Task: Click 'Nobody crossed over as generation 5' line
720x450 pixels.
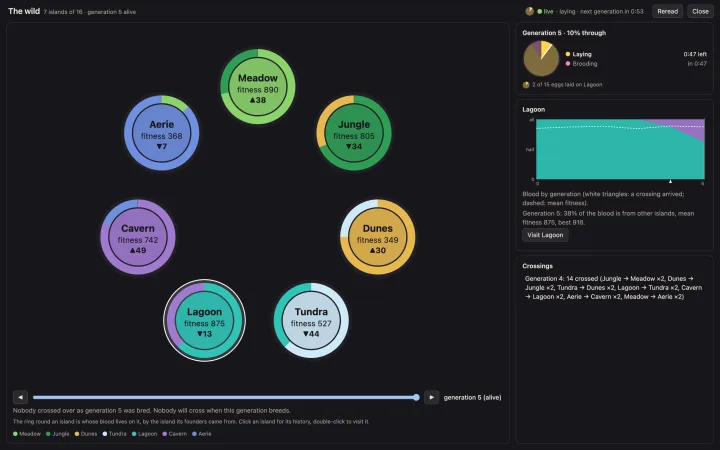Action: click(152, 411)
